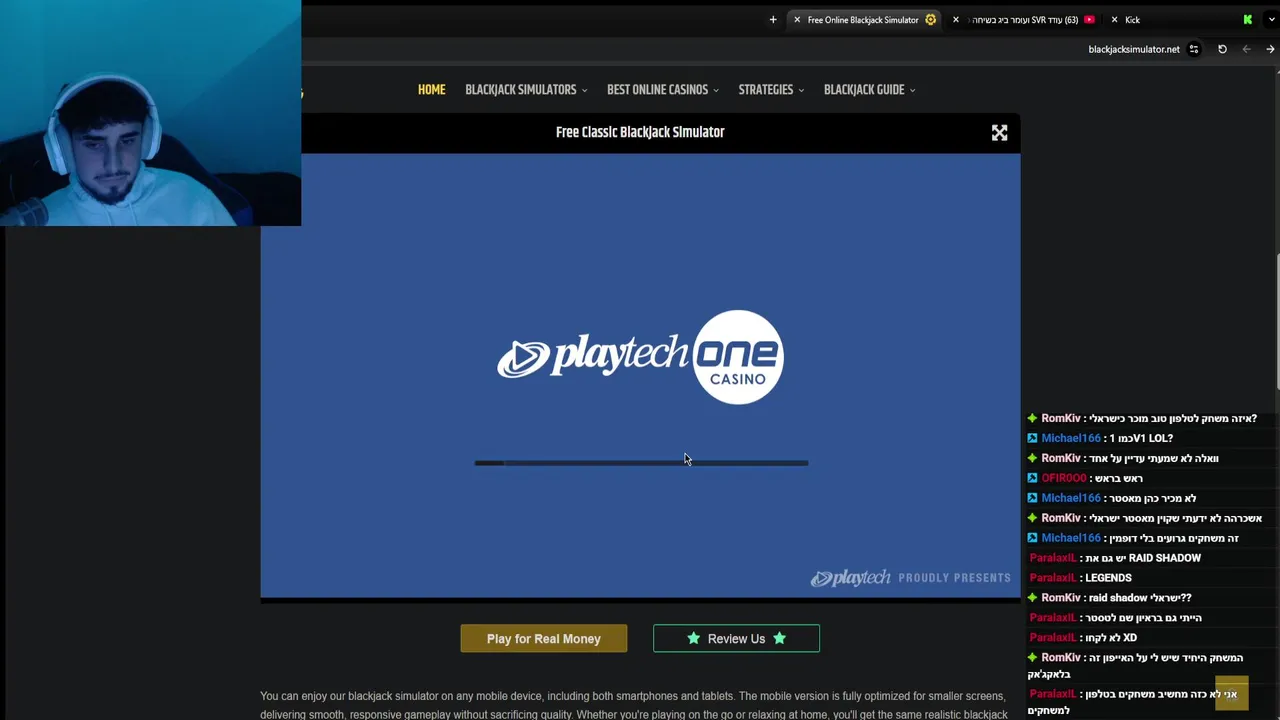Click Play for Real Money button
This screenshot has height=720, width=1280.
[x=544, y=639]
